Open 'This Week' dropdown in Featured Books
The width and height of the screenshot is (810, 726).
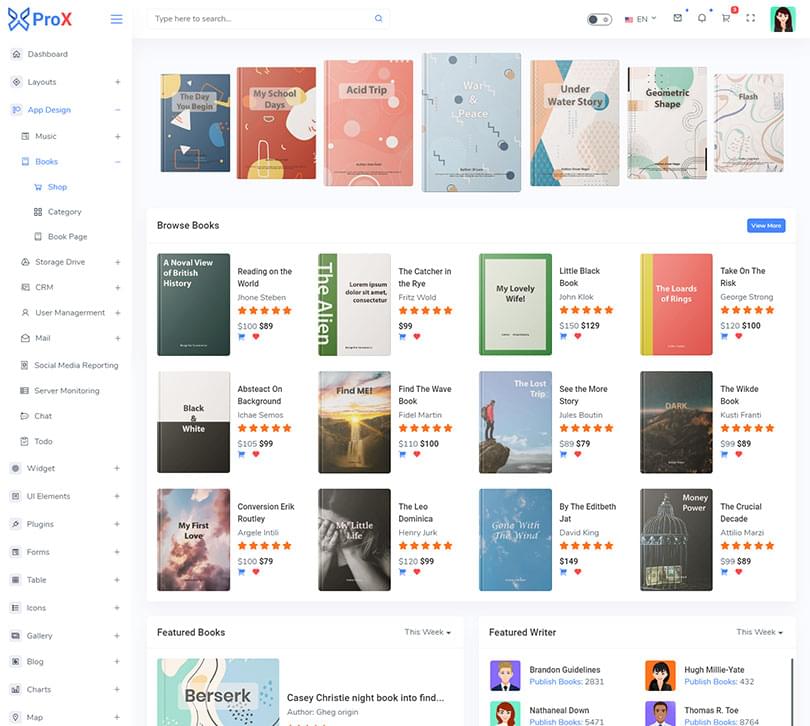pyautogui.click(x=427, y=632)
